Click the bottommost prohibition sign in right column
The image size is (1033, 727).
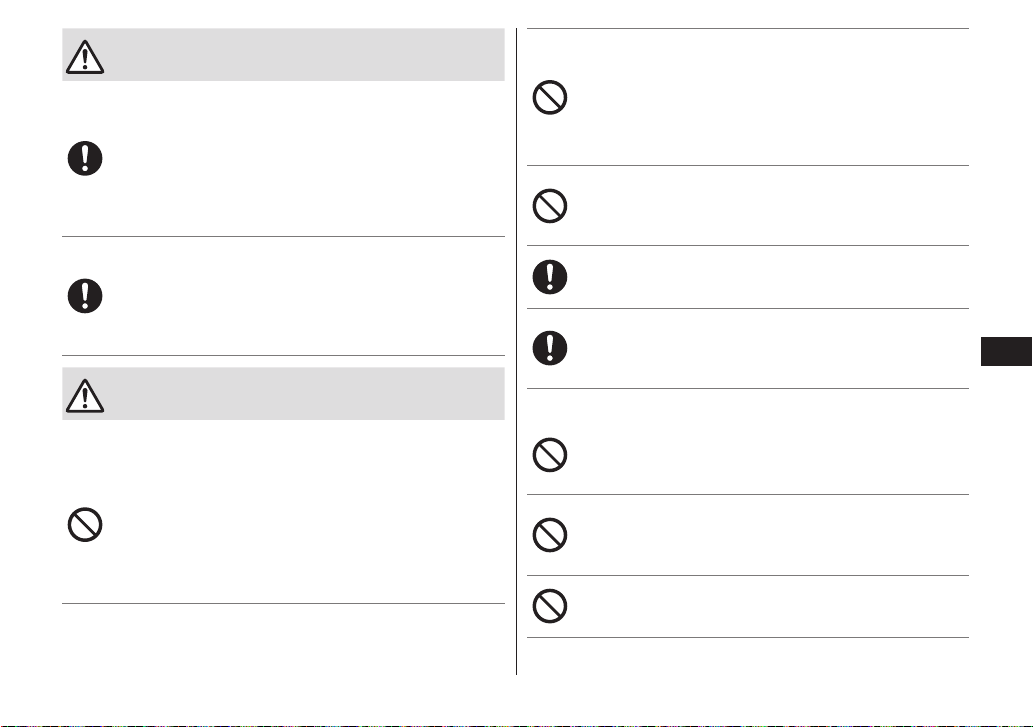point(549,606)
